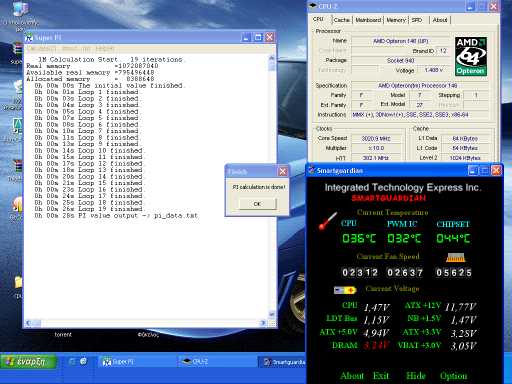This screenshot has width=512, height=384.
Task: Switch to the SPD tab in CPU-Z
Action: (x=417, y=20)
